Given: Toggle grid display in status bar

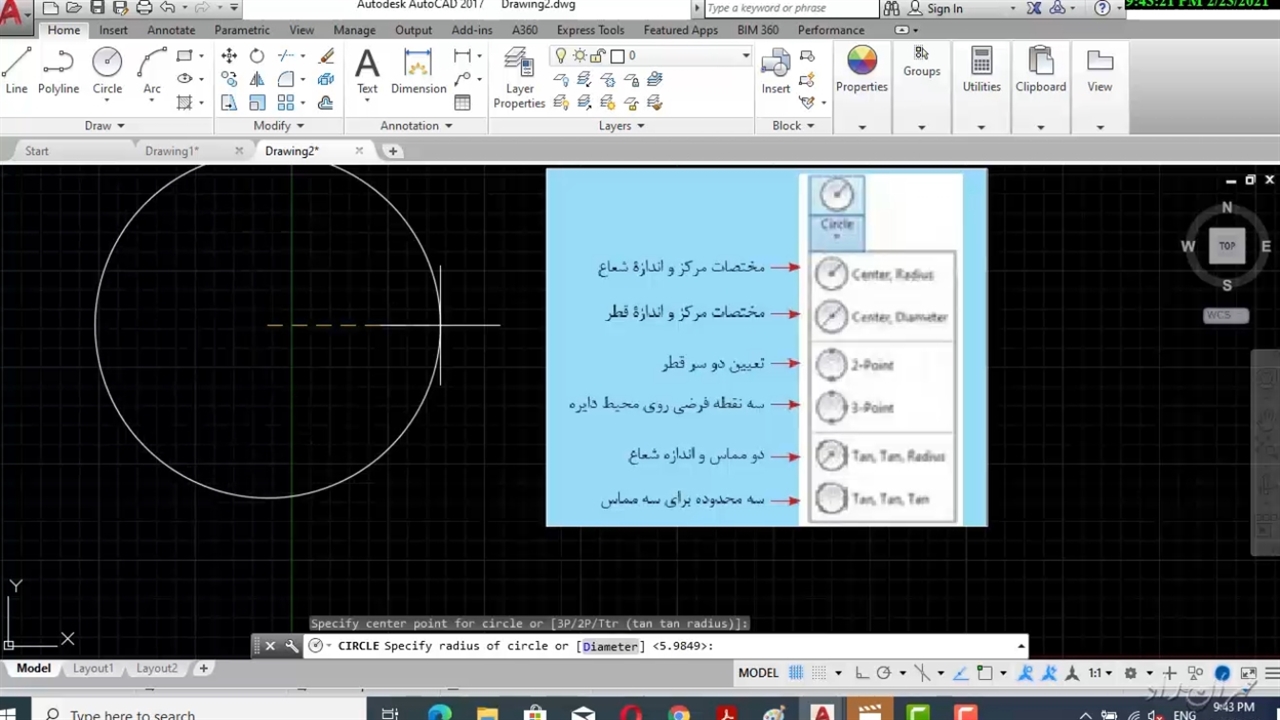Looking at the screenshot, I should point(796,673).
